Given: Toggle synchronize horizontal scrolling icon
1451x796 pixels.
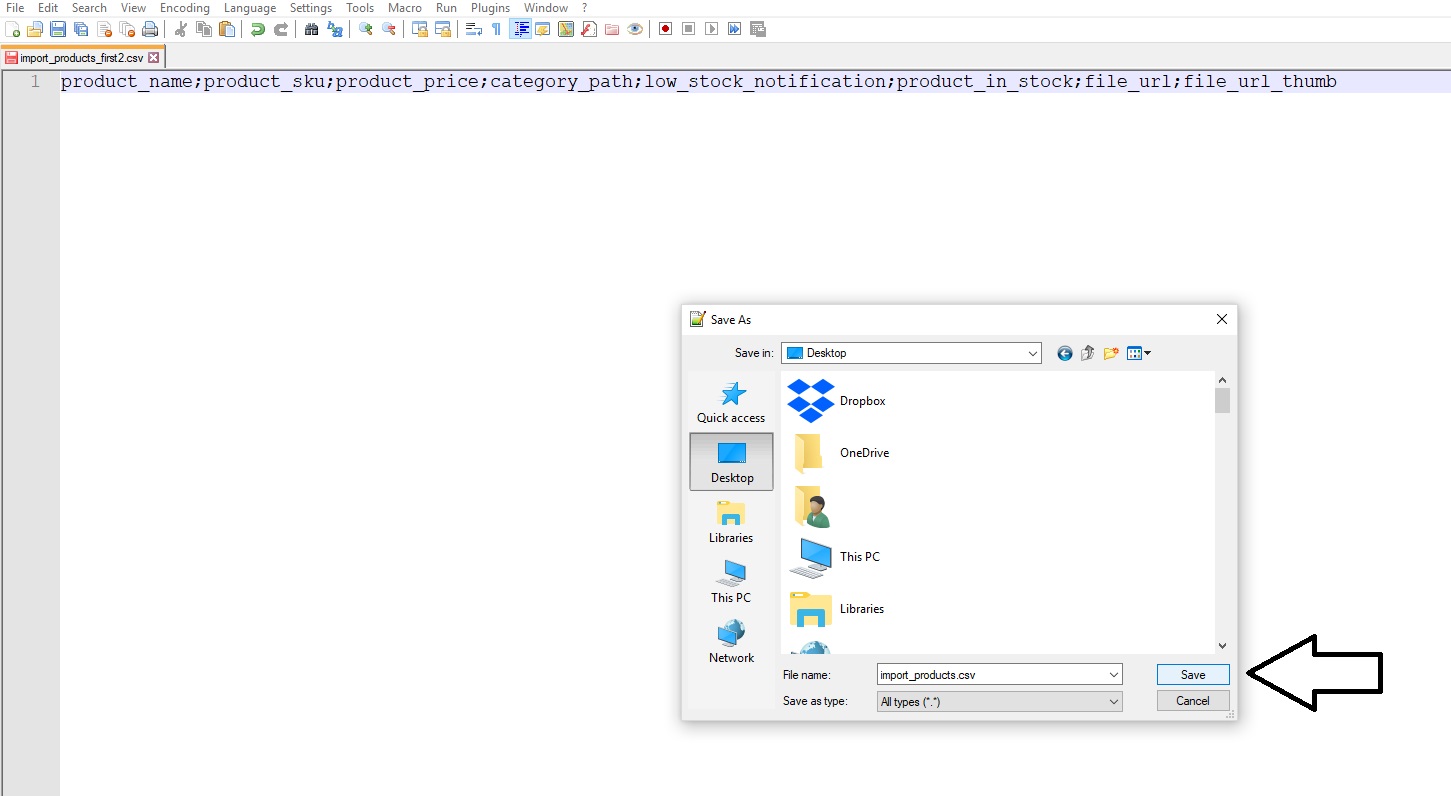Looking at the screenshot, I should [x=443, y=29].
